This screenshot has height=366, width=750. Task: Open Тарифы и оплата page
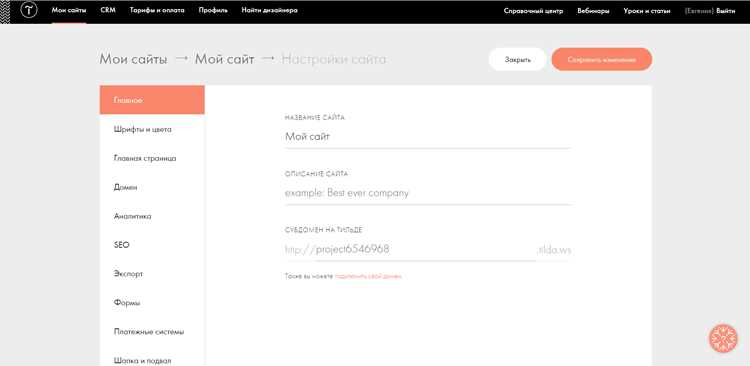157,11
